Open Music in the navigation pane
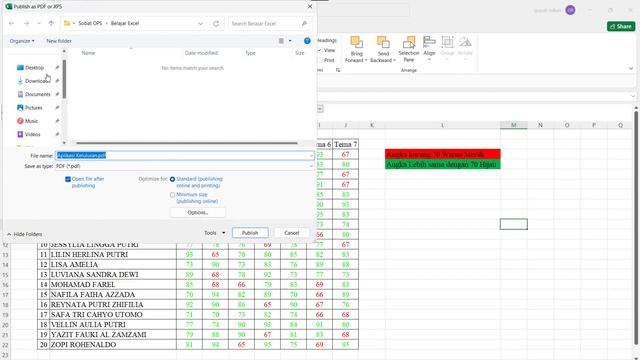The width and height of the screenshot is (640, 360). [31, 121]
